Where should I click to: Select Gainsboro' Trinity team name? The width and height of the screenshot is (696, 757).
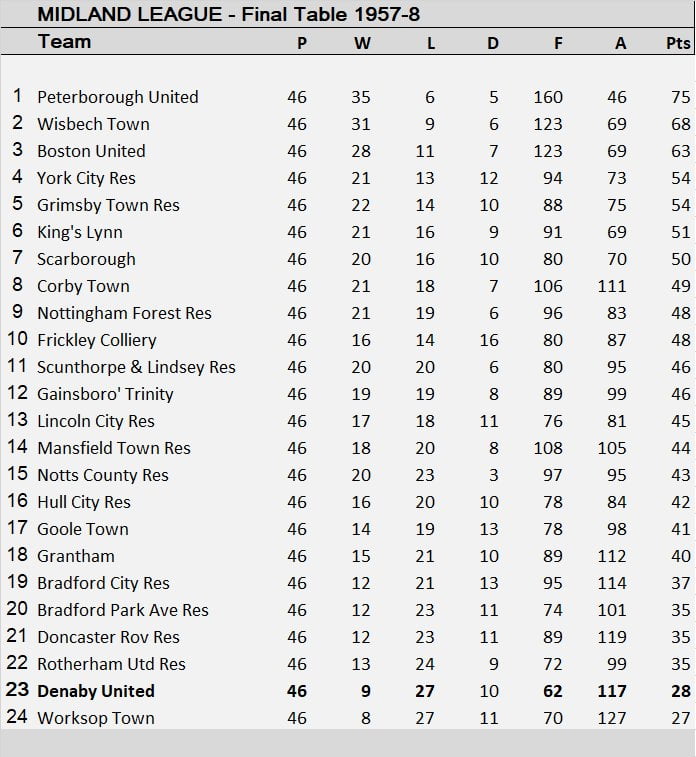coord(105,394)
